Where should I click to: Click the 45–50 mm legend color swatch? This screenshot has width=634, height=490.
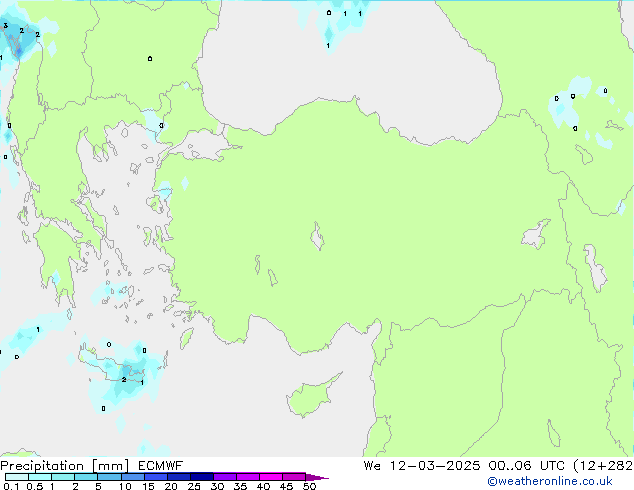click(x=294, y=477)
